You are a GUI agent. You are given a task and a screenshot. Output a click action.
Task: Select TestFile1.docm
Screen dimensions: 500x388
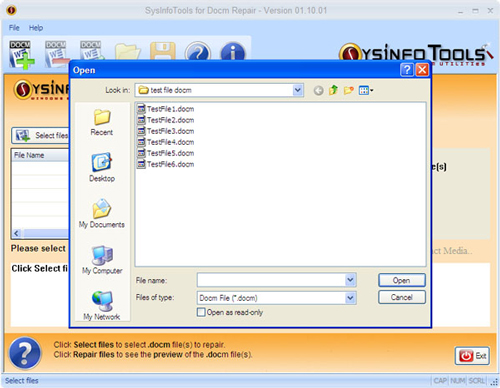166,109
